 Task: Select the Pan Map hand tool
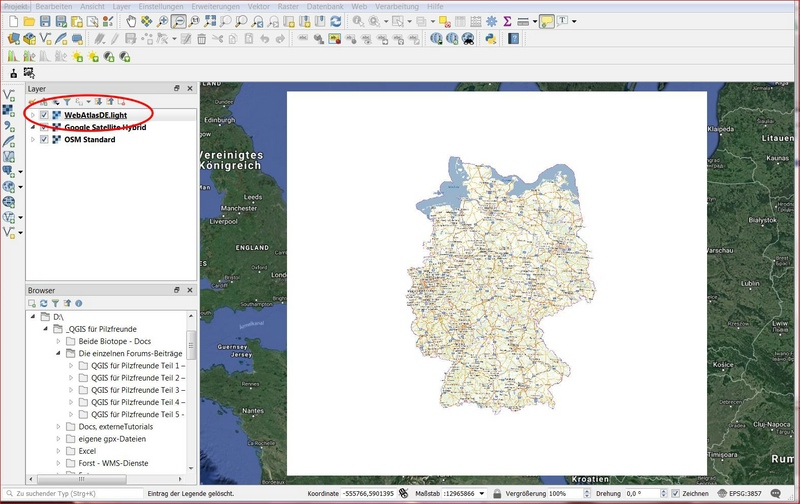(130, 21)
